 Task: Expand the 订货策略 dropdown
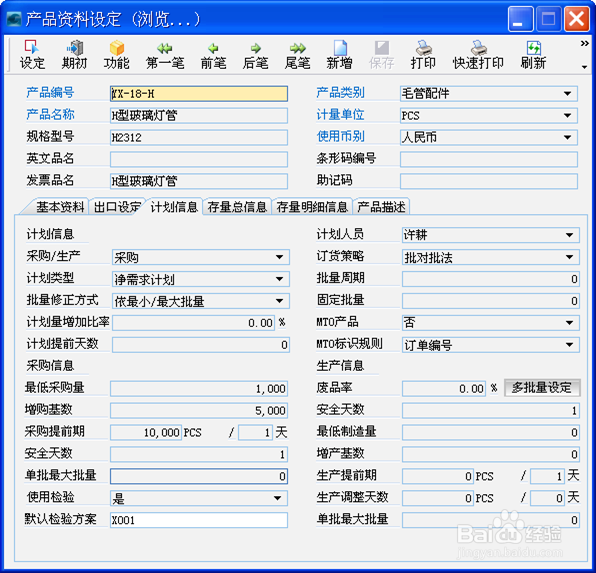(569, 257)
